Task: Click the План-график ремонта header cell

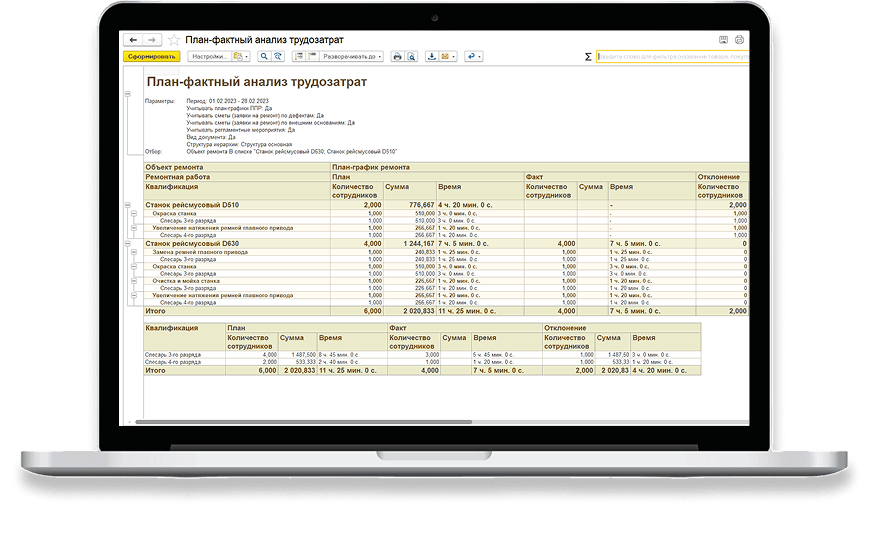Action: (x=540, y=167)
